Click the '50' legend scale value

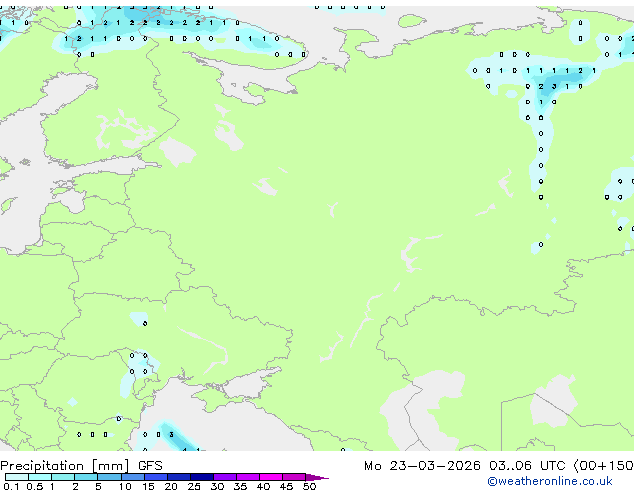coord(309,486)
